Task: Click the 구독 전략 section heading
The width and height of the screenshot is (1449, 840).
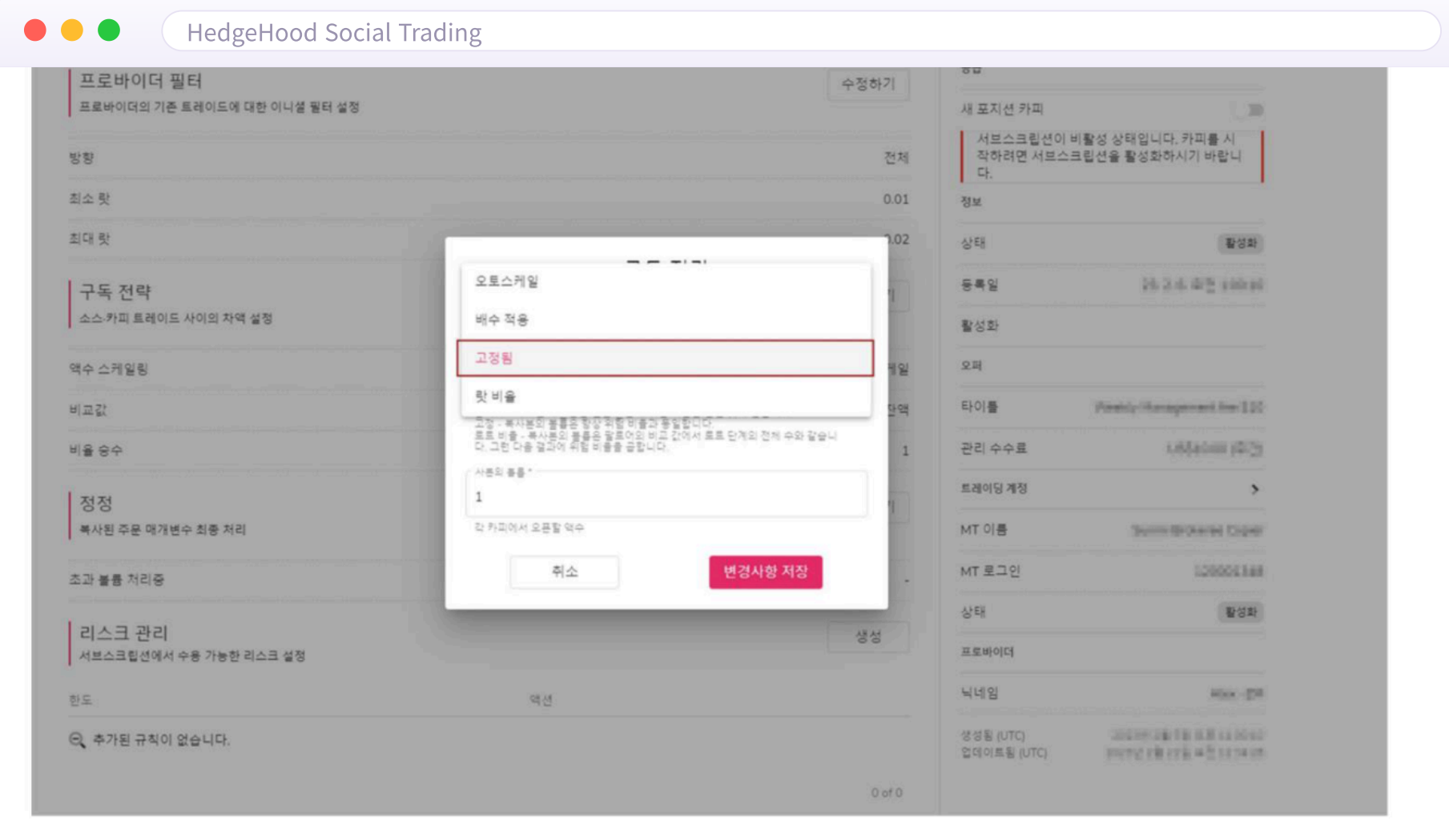Action: click(115, 291)
